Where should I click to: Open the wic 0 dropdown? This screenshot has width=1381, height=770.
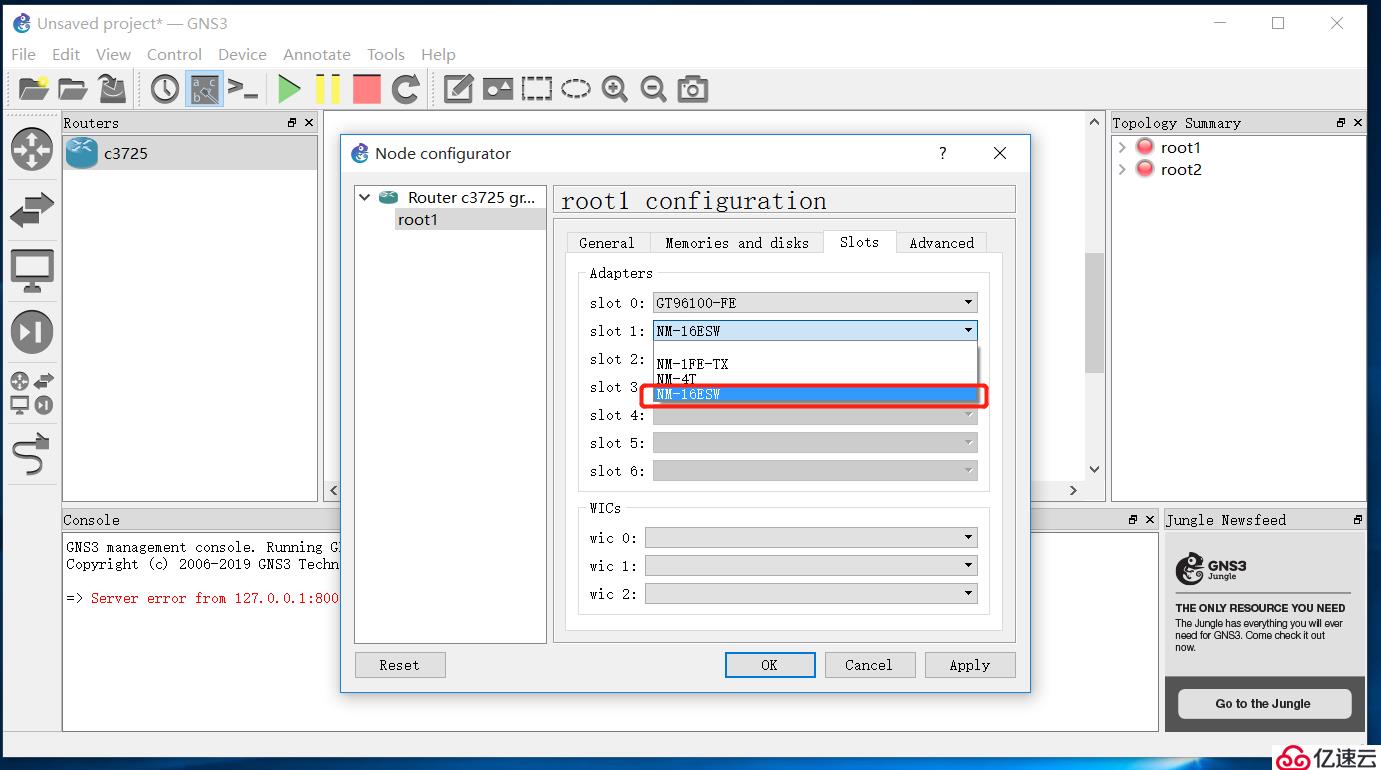(x=811, y=538)
